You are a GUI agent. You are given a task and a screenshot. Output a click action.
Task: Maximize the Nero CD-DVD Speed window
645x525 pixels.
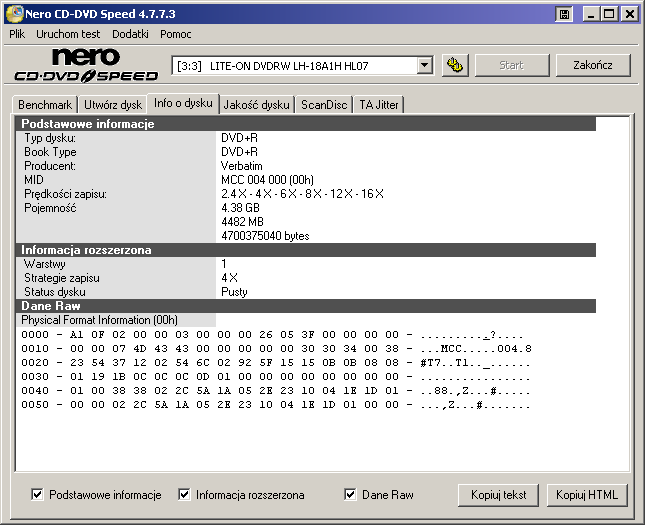pos(609,14)
